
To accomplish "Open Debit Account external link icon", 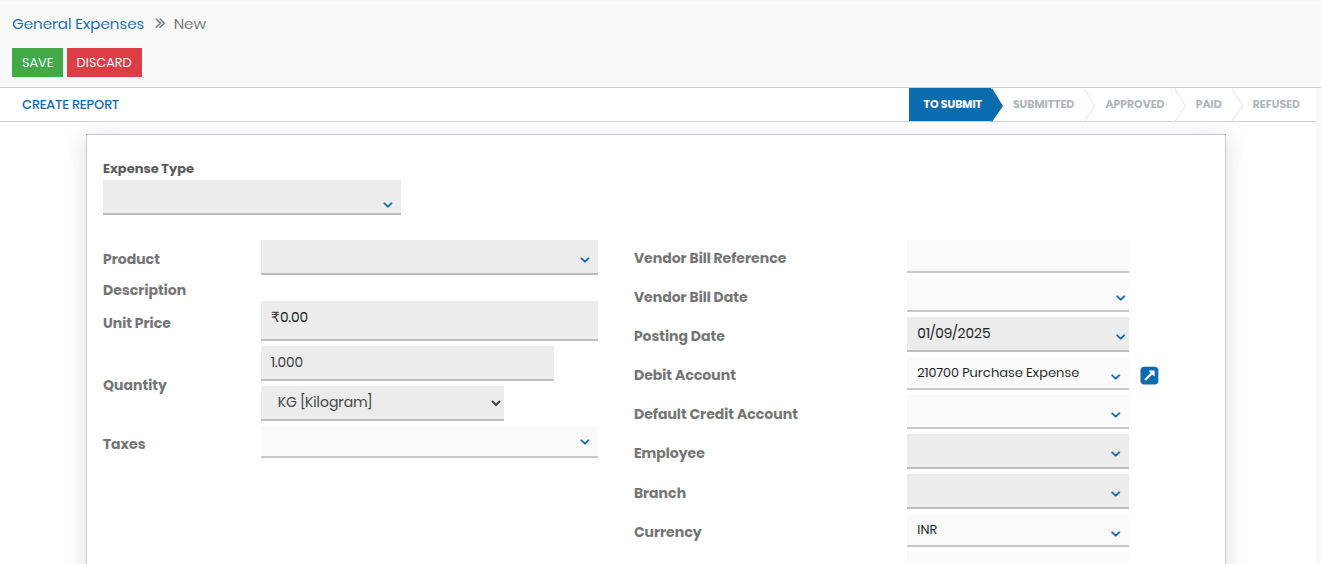I will click(1149, 375).
